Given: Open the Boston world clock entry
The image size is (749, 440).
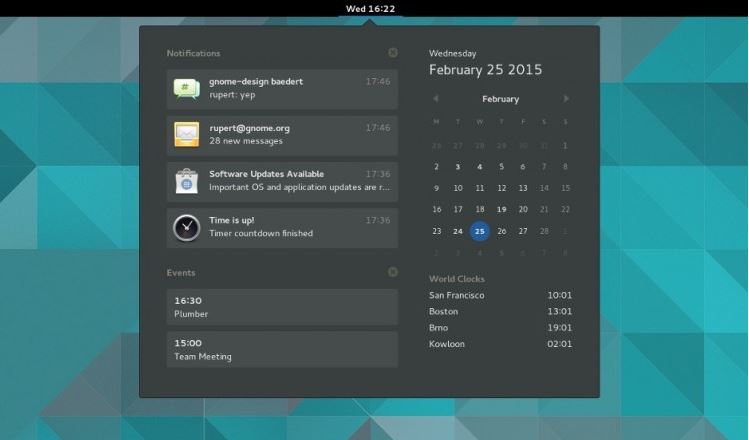Looking at the screenshot, I should click(500, 312).
